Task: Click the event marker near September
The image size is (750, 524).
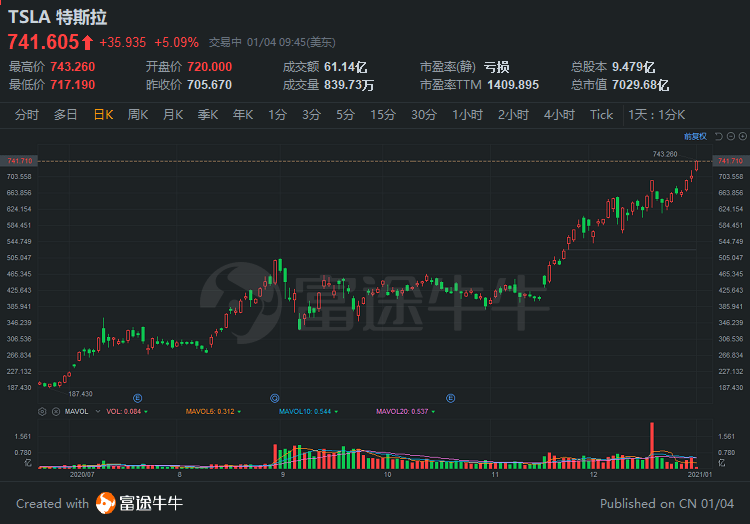Action: point(275,398)
